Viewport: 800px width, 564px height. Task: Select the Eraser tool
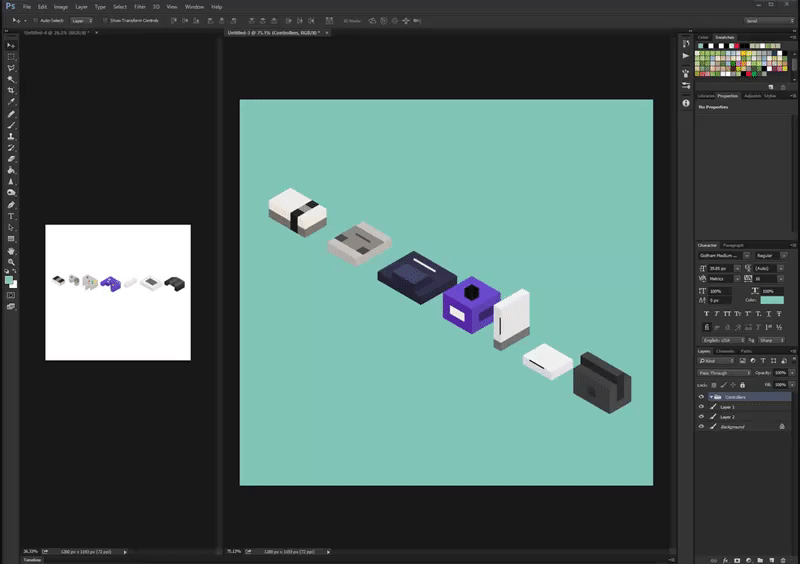click(11, 159)
